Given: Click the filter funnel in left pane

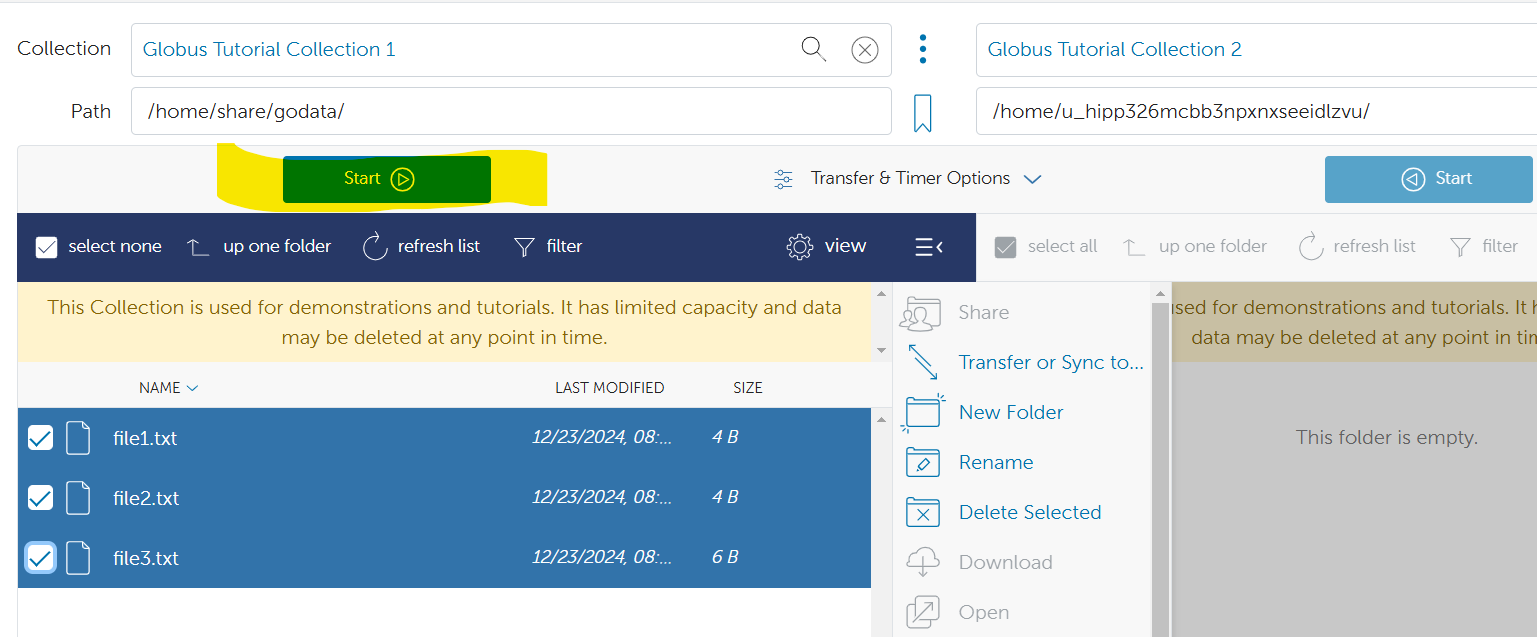Looking at the screenshot, I should (524, 247).
